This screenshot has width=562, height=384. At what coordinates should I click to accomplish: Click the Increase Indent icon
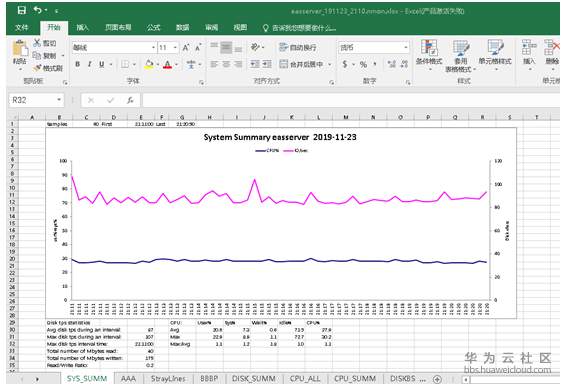click(267, 64)
